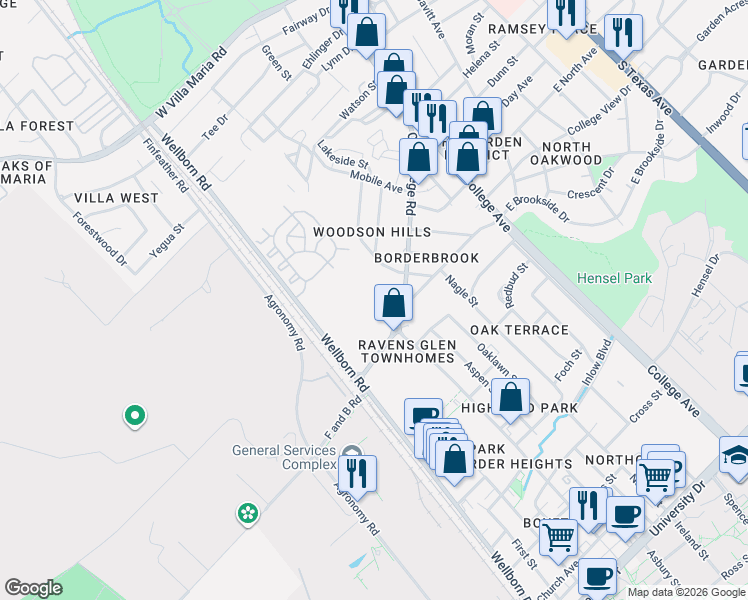
Task: Select the restaurant marker near Watson St cluster
Action: 437,122
